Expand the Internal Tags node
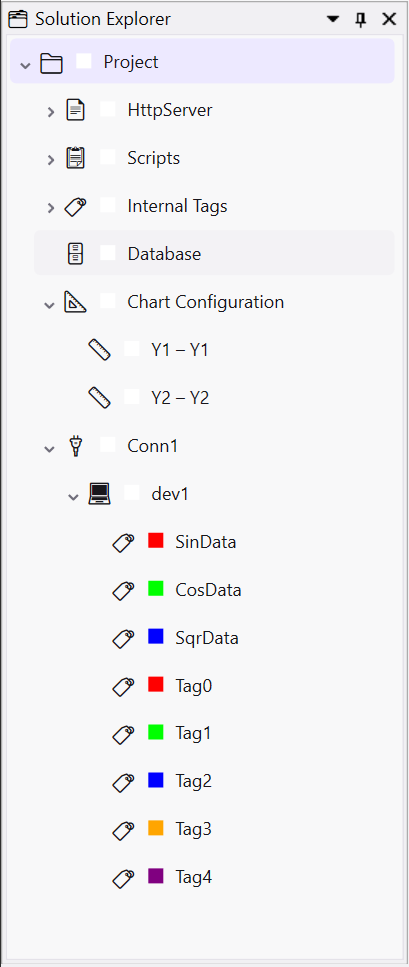Image resolution: width=409 pixels, height=967 pixels. click(x=51, y=208)
